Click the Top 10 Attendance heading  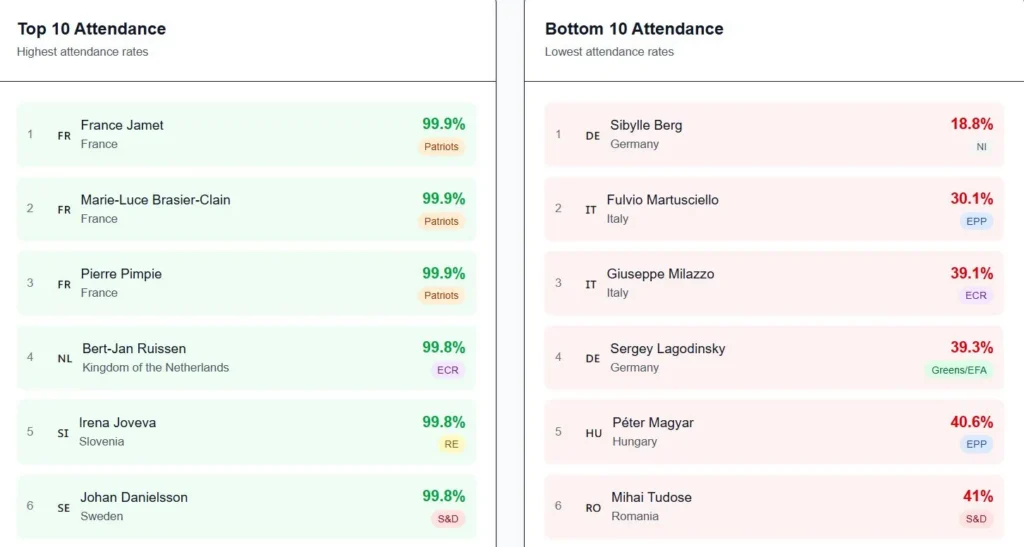(x=92, y=29)
